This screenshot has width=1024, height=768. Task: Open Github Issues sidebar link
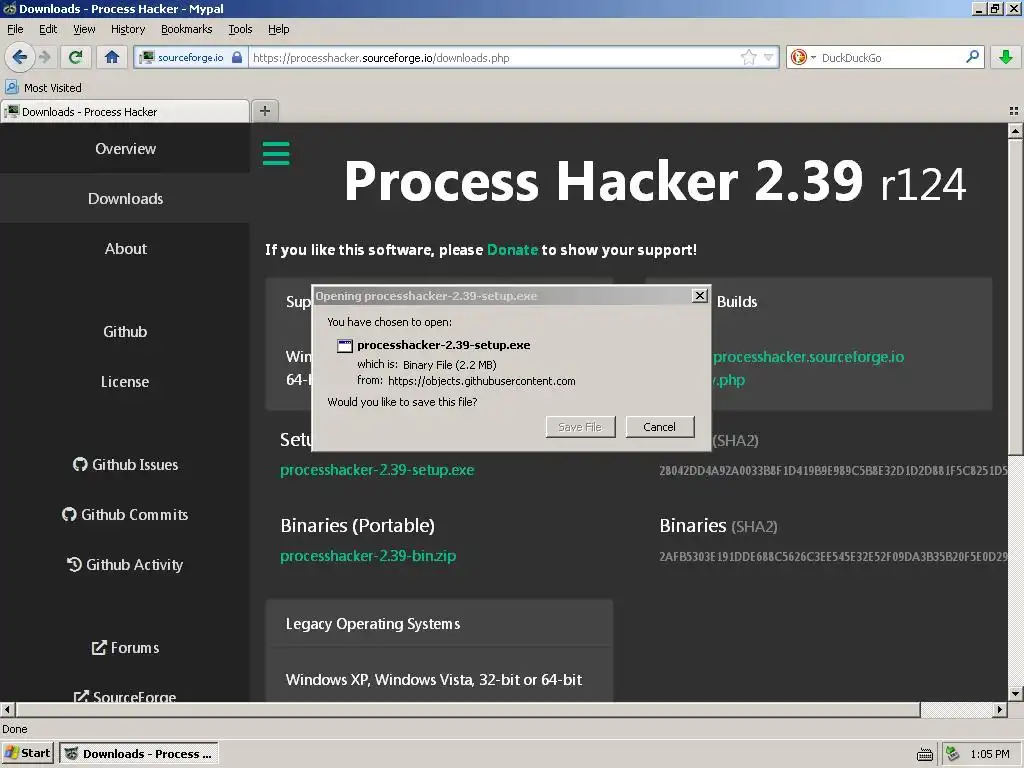tap(125, 464)
